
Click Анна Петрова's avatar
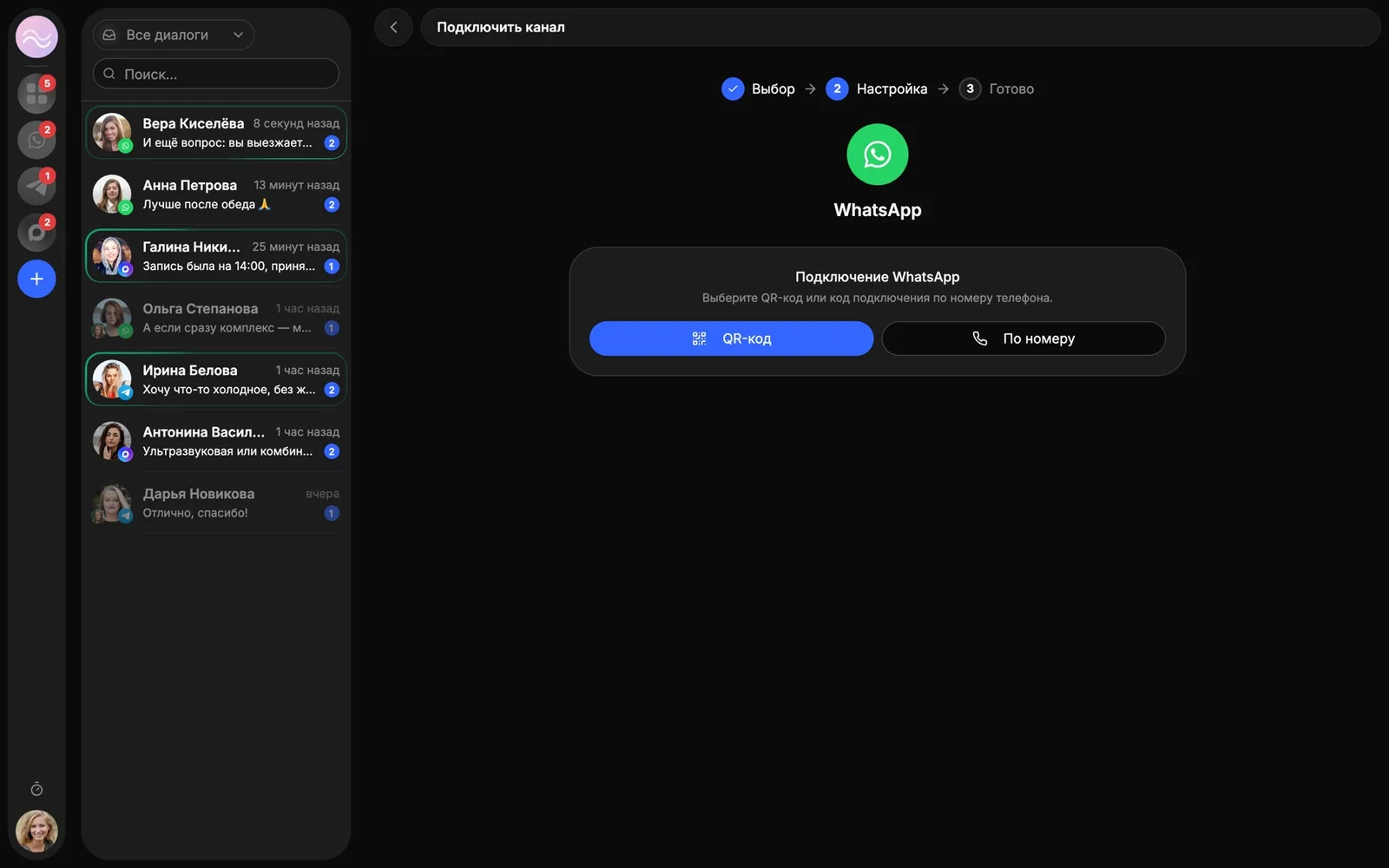pos(112,194)
